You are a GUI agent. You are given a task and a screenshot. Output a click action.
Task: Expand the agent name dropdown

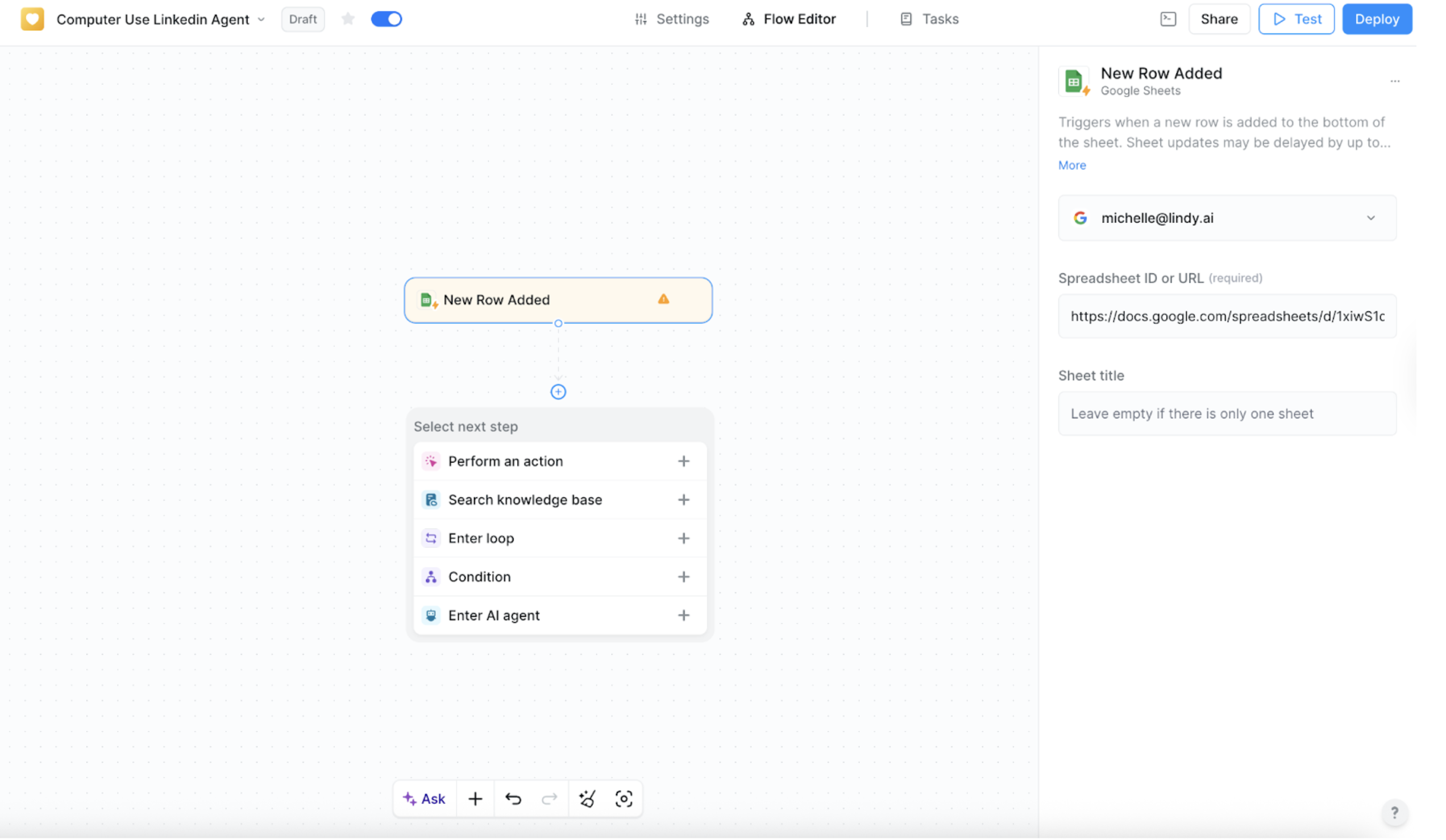point(261,19)
